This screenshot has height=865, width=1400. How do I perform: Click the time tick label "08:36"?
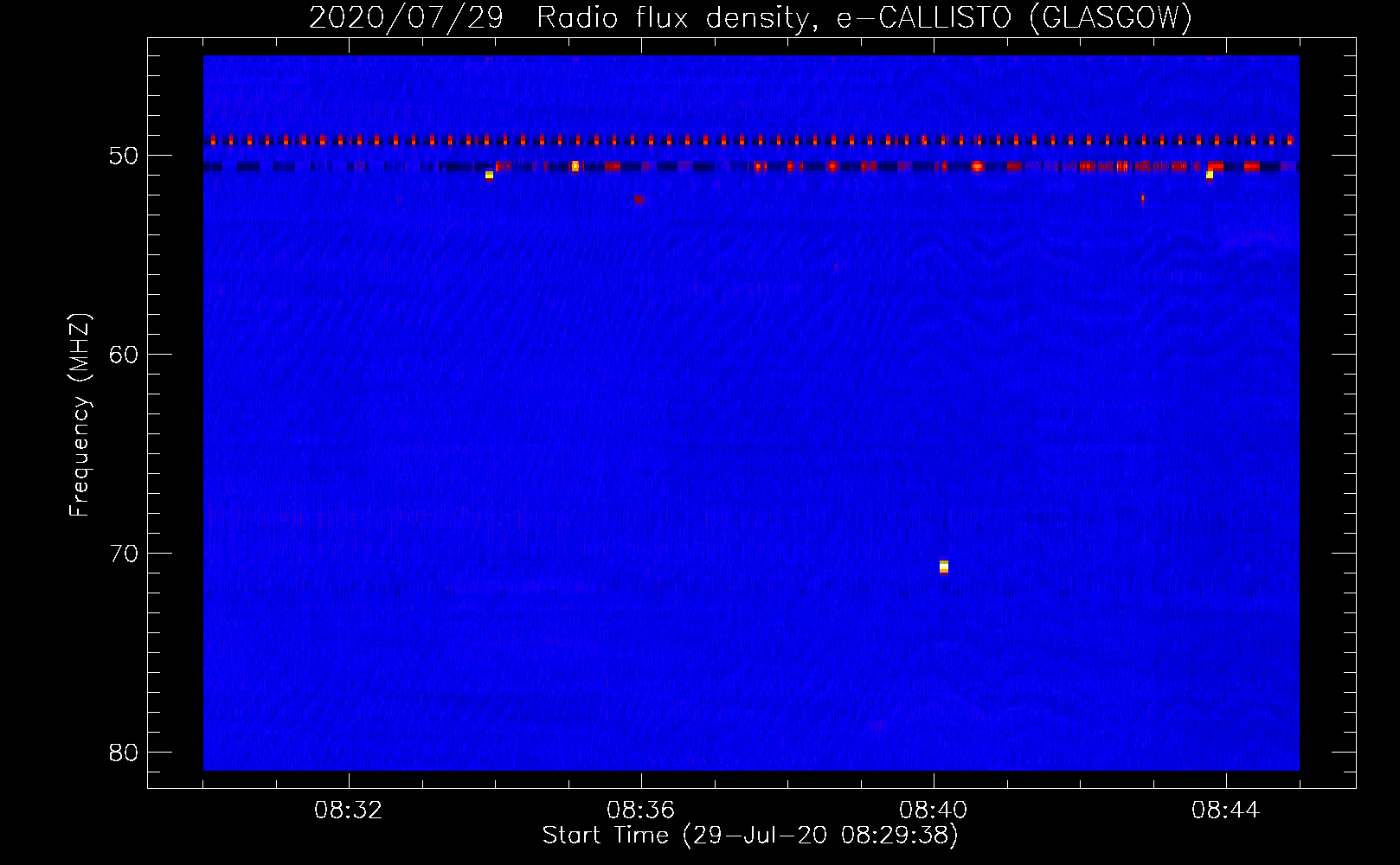[x=641, y=811]
